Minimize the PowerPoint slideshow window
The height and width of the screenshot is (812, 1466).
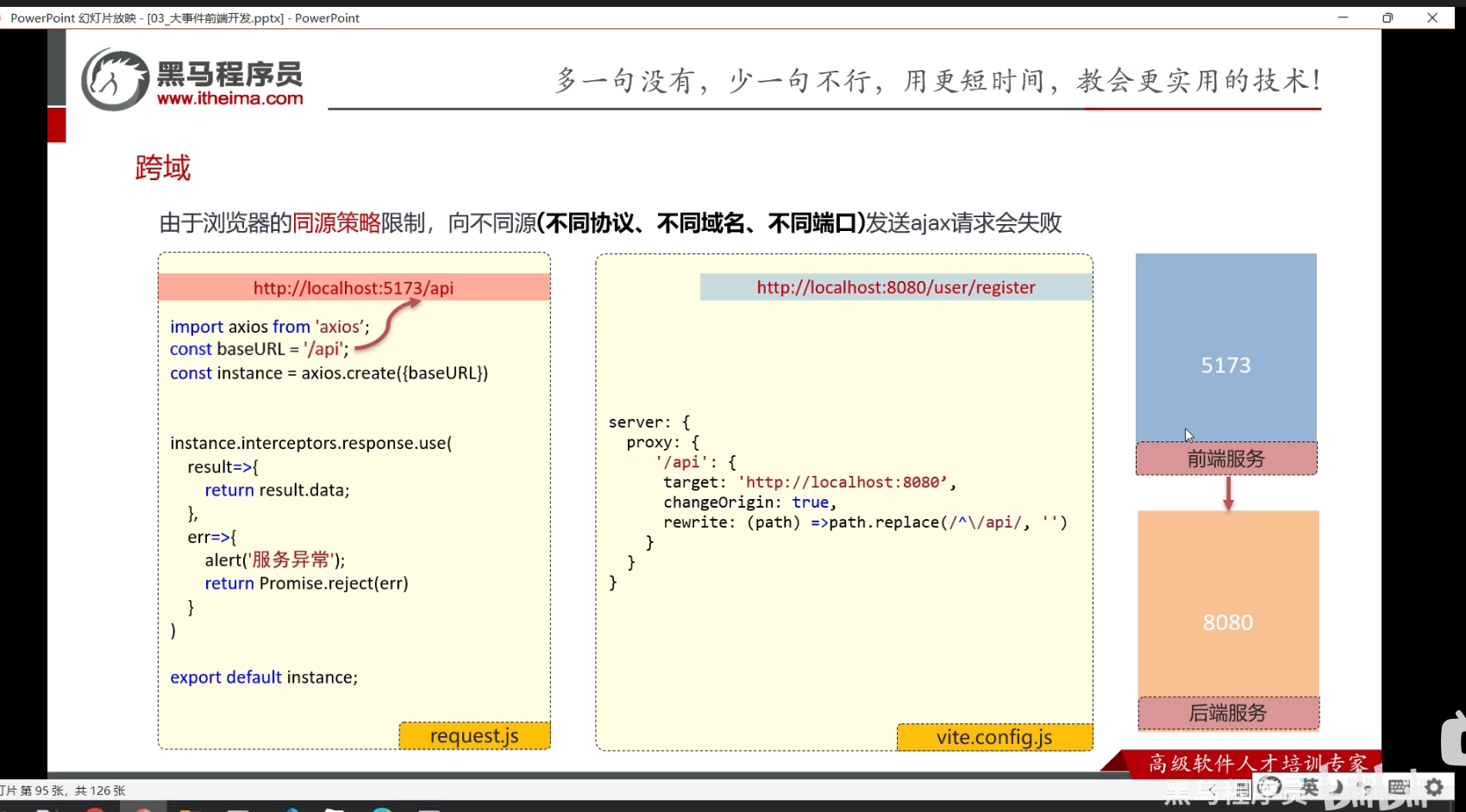pos(1343,17)
